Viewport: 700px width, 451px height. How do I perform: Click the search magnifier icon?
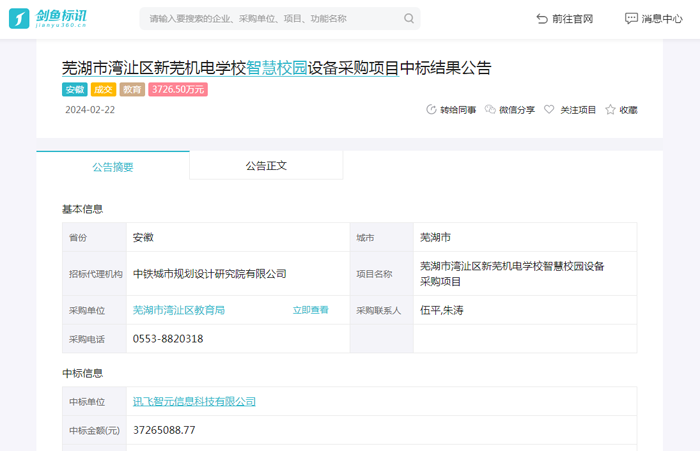[408, 18]
